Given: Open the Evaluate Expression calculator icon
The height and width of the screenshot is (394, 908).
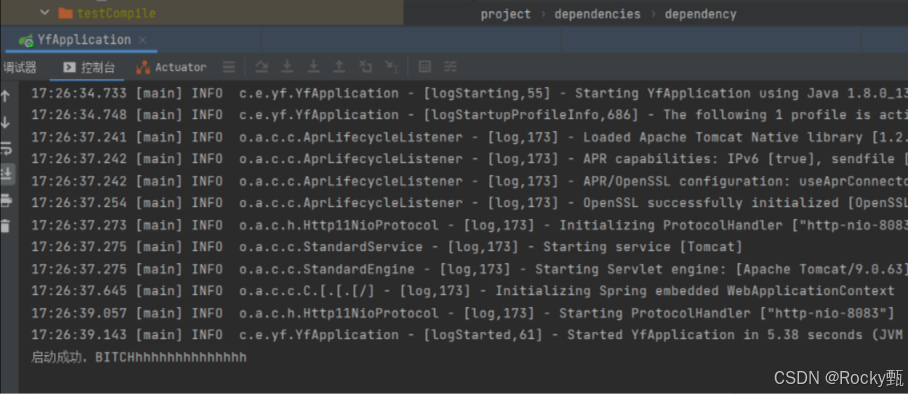Looking at the screenshot, I should pos(424,67).
